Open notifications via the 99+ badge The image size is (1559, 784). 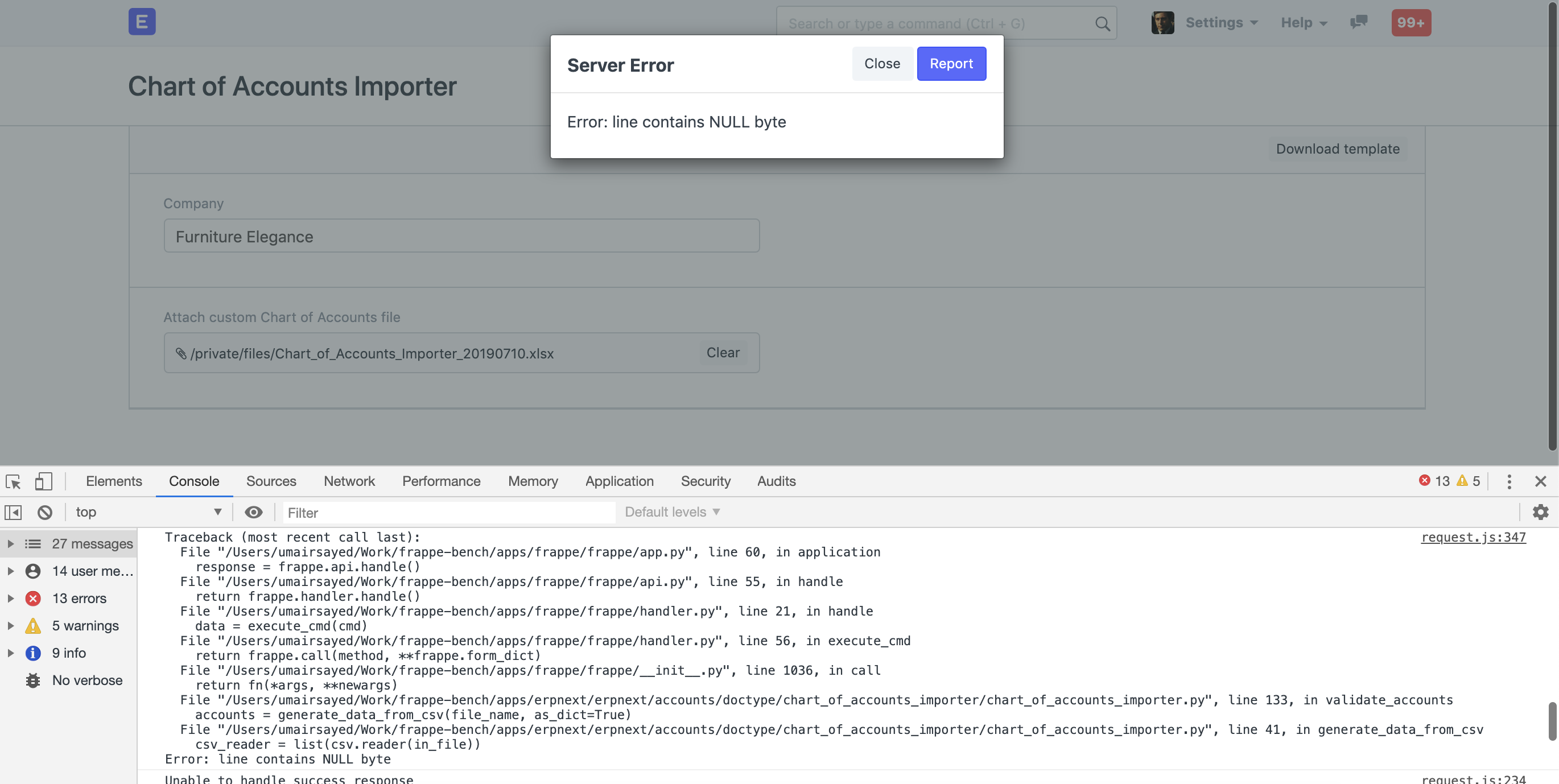[x=1410, y=22]
